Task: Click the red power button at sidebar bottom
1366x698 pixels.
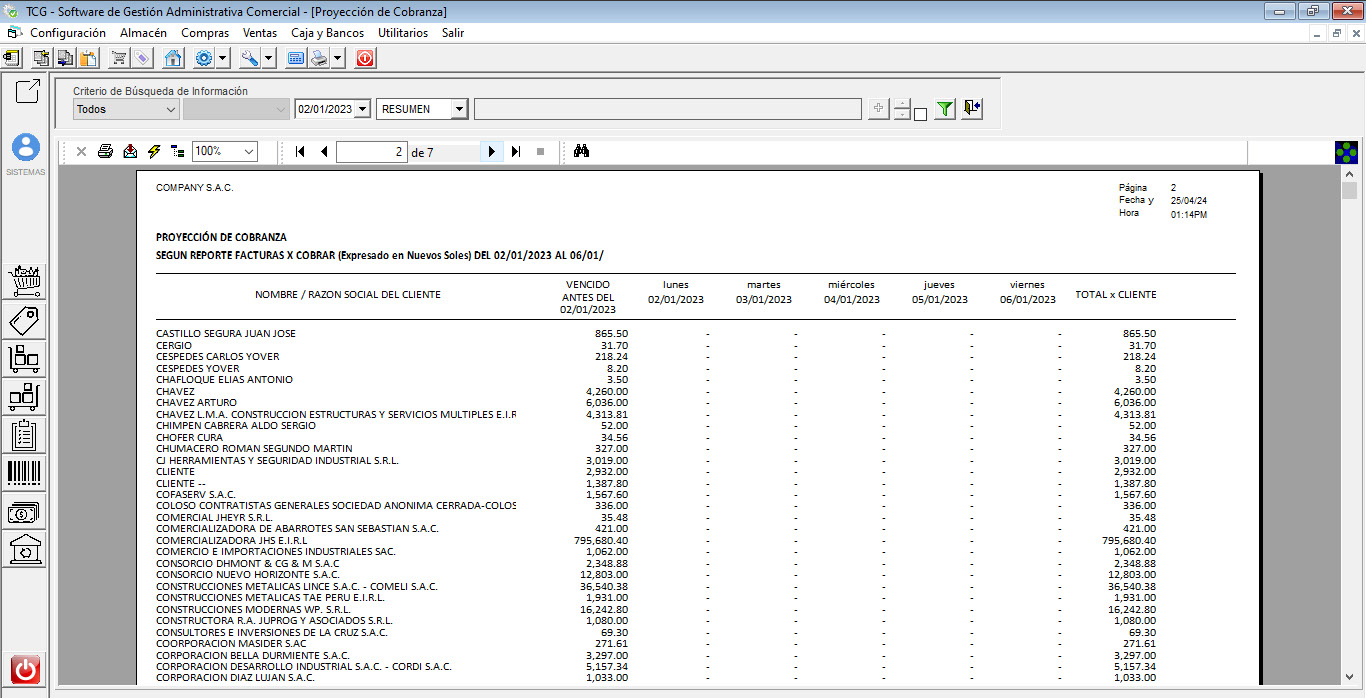Action: coord(25,669)
